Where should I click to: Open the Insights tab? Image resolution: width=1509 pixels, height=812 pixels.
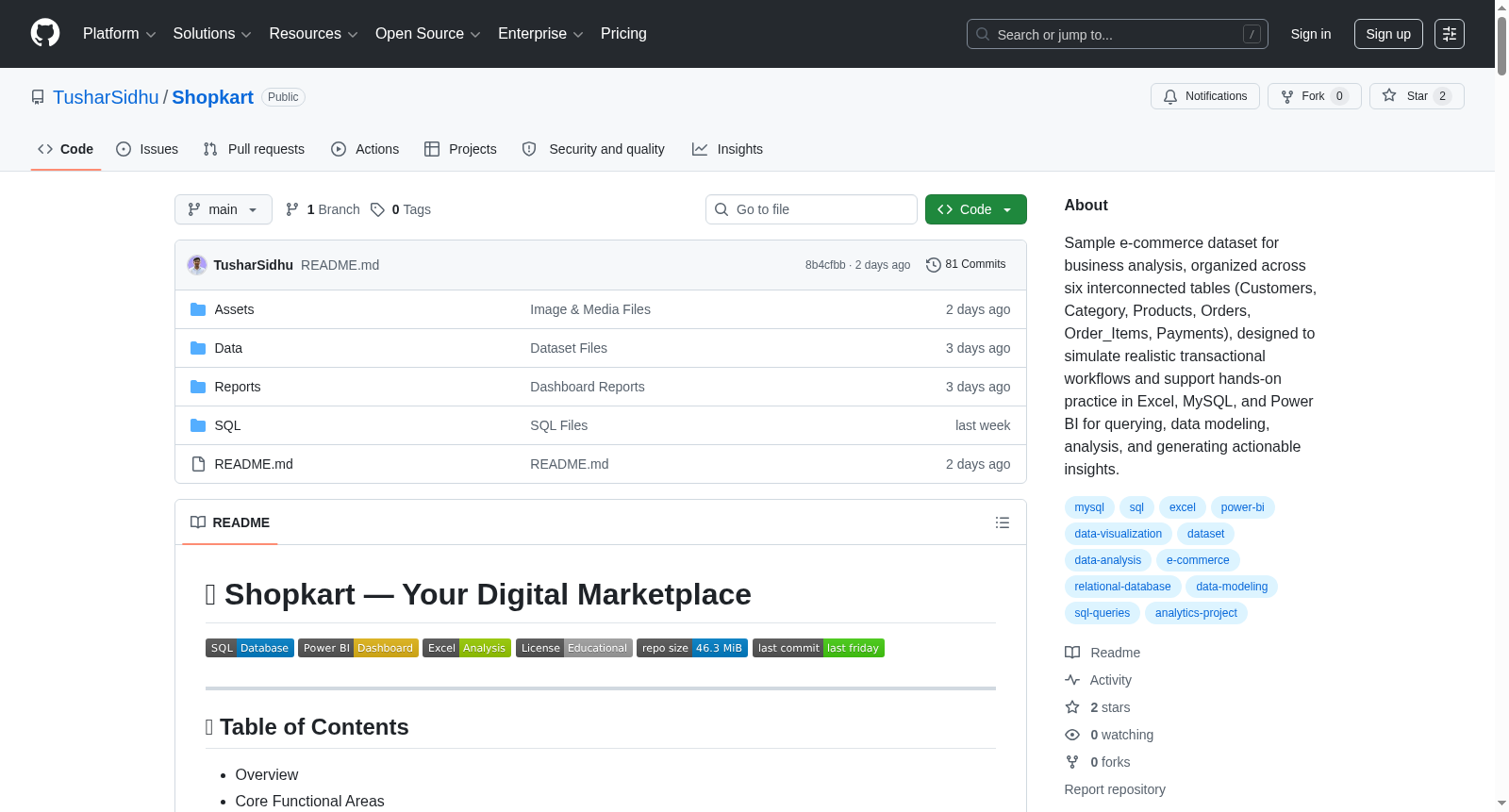[727, 149]
